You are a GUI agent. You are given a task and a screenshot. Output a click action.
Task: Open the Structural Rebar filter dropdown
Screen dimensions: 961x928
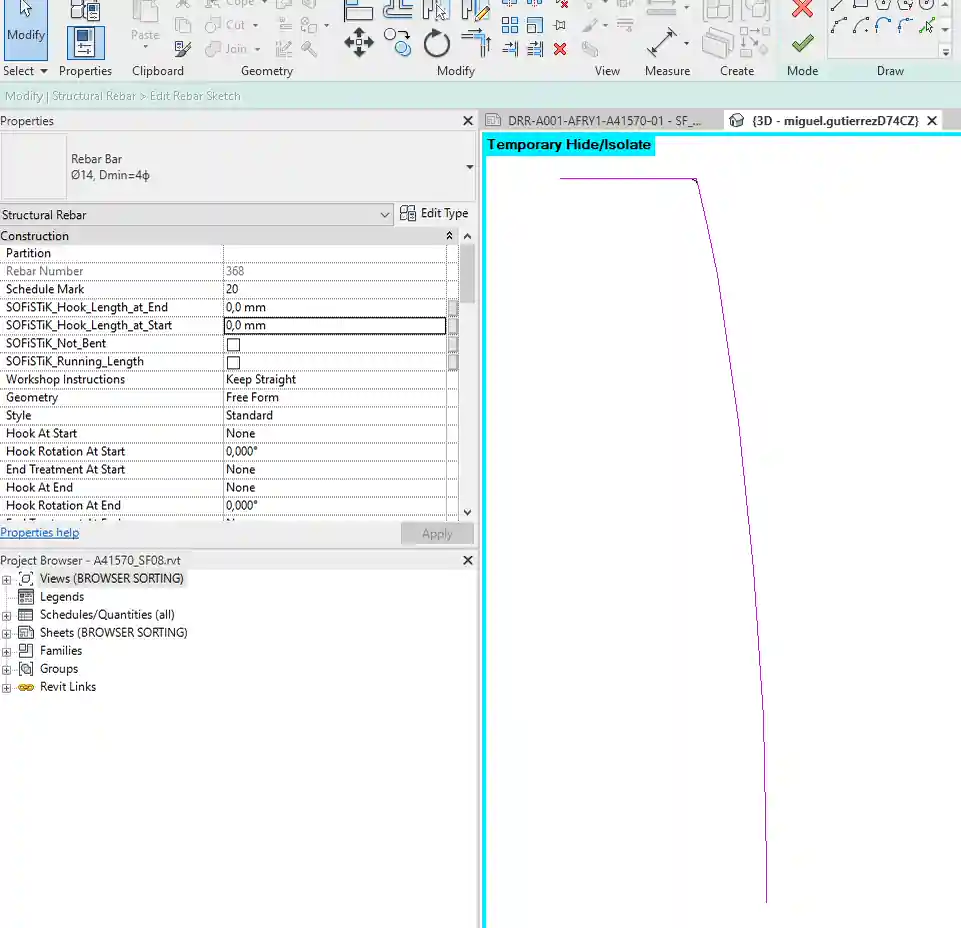(x=386, y=215)
